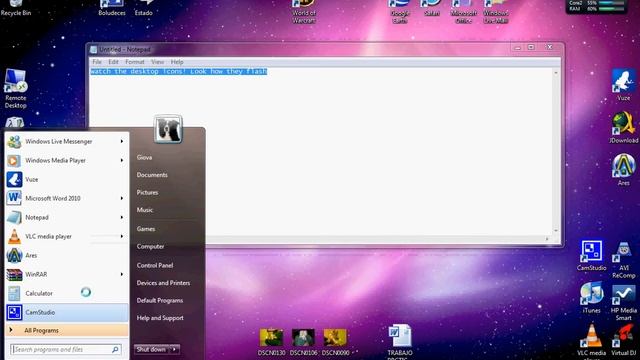Select the JDownloader desktop shortcut
Viewport: 640px width, 360px height.
(623, 127)
